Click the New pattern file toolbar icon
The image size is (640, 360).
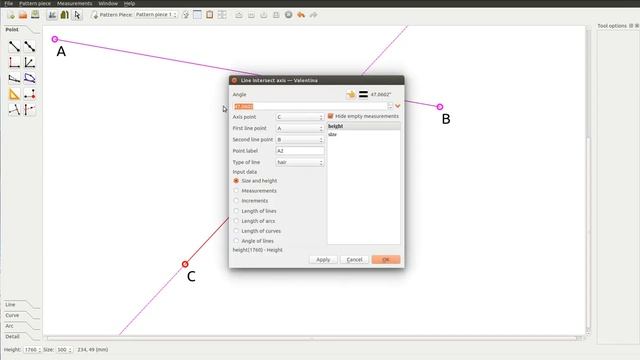(x=11, y=15)
